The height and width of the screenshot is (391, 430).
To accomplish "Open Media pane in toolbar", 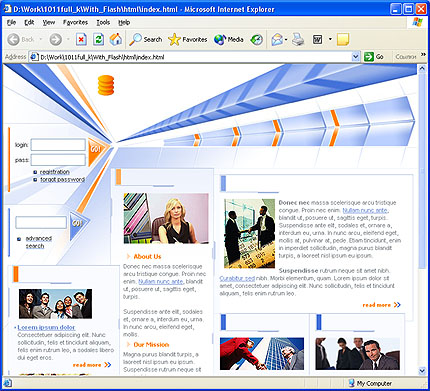I will pos(229,40).
